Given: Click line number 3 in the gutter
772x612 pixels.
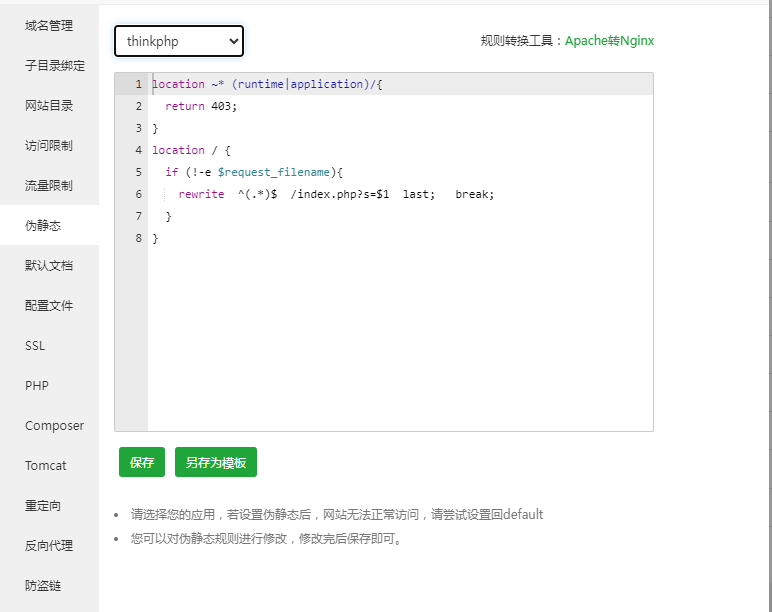Looking at the screenshot, I should tap(138, 128).
